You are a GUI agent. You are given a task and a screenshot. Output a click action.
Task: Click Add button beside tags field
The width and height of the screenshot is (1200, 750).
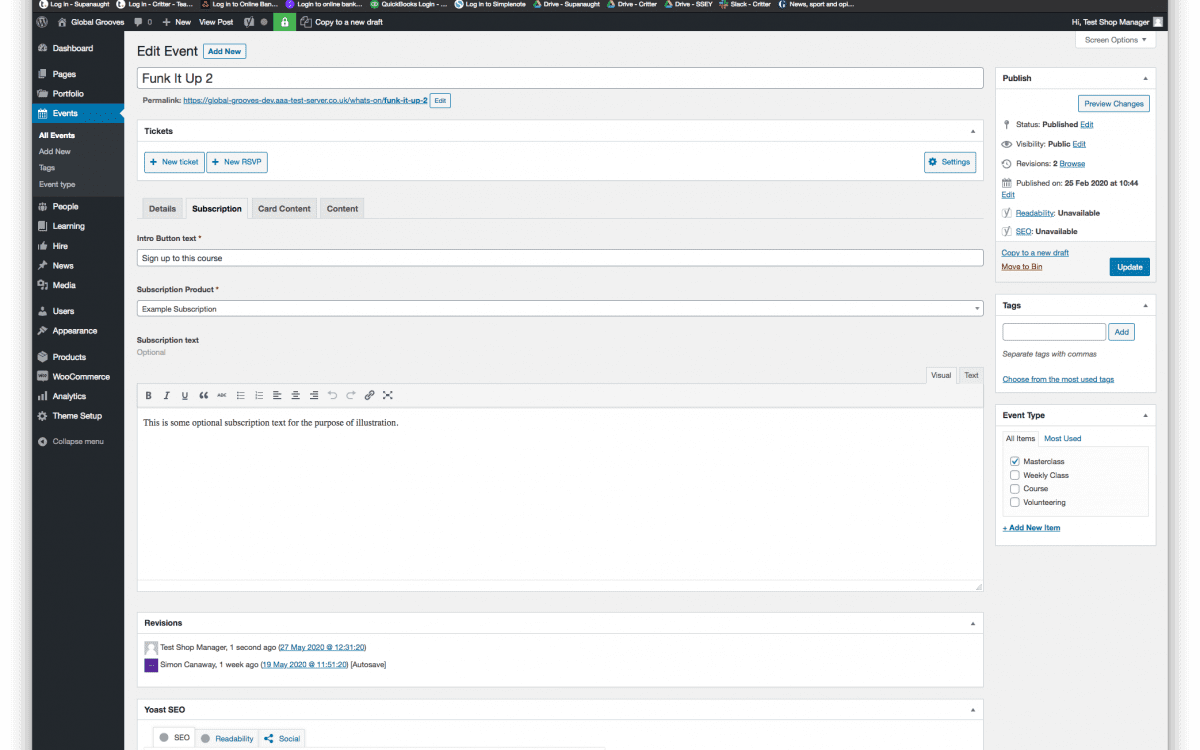1122,332
